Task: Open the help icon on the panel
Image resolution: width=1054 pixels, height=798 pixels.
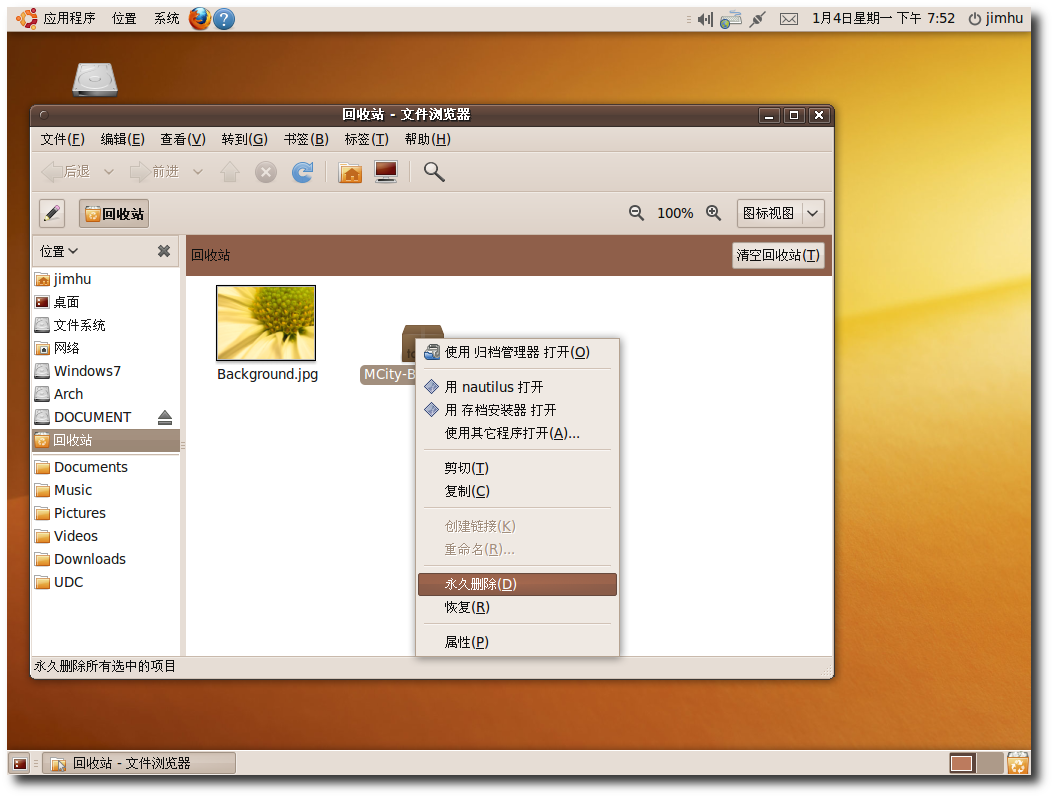Action: [224, 19]
